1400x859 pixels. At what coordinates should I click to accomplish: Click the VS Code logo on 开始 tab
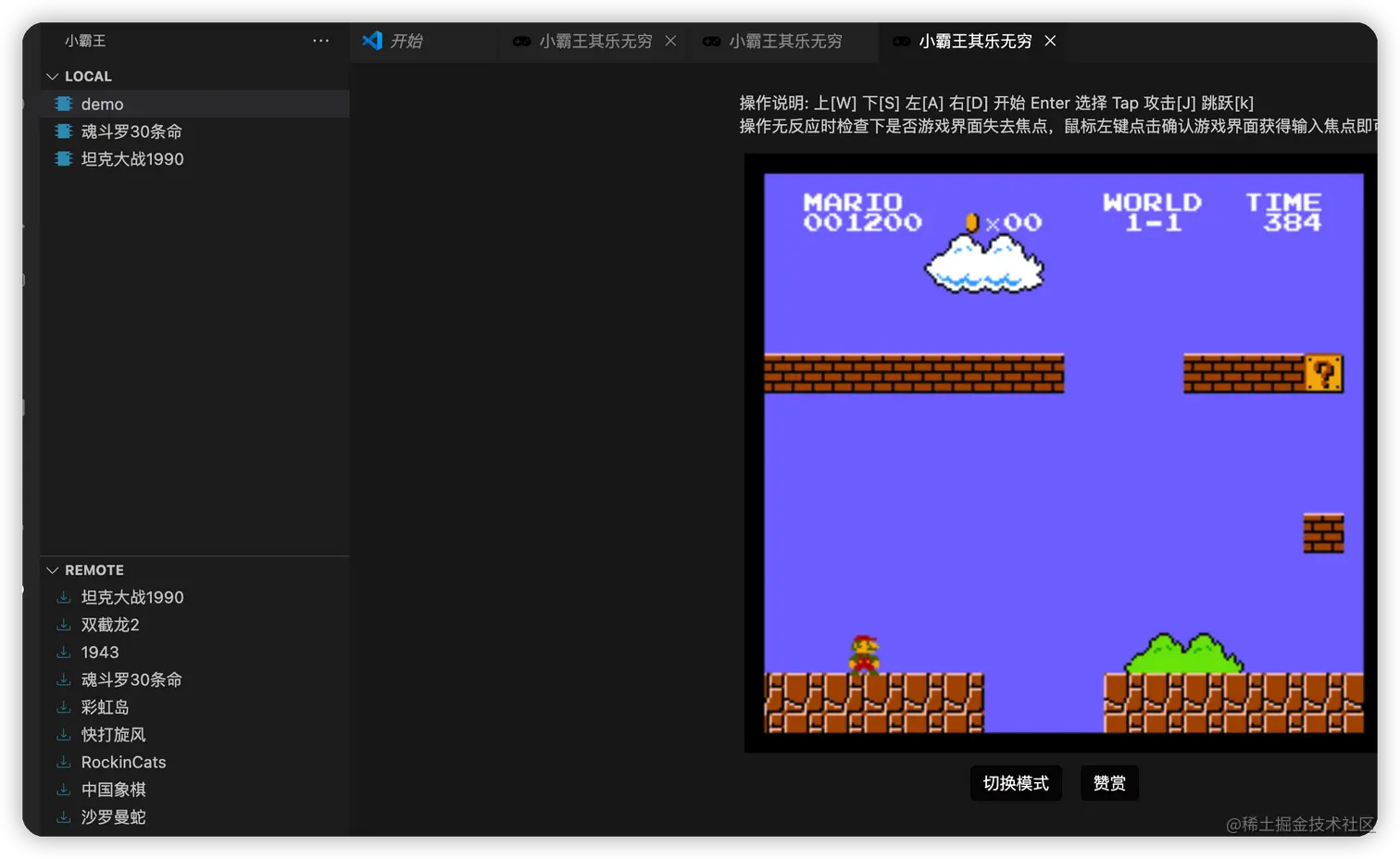point(372,41)
